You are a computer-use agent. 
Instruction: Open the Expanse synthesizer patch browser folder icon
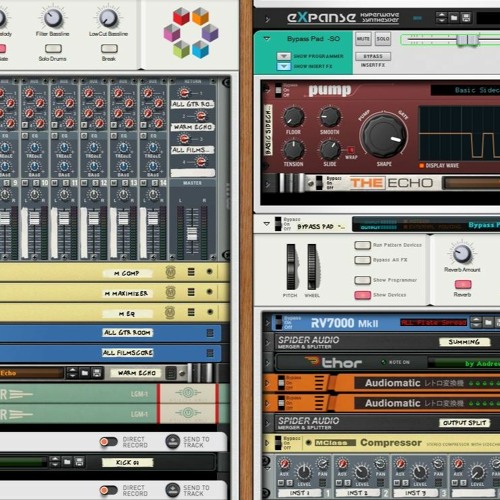(454, 18)
